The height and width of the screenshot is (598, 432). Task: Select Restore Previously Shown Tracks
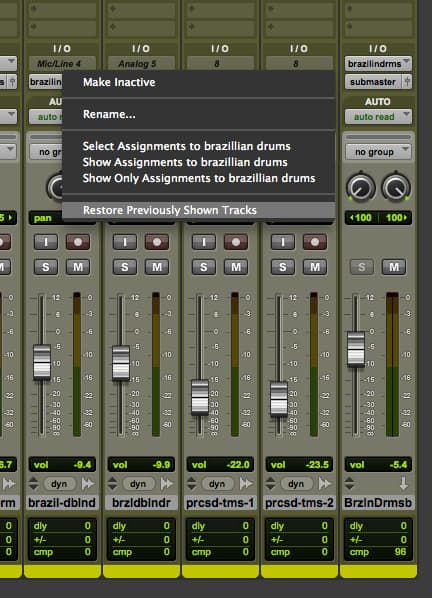[199, 210]
